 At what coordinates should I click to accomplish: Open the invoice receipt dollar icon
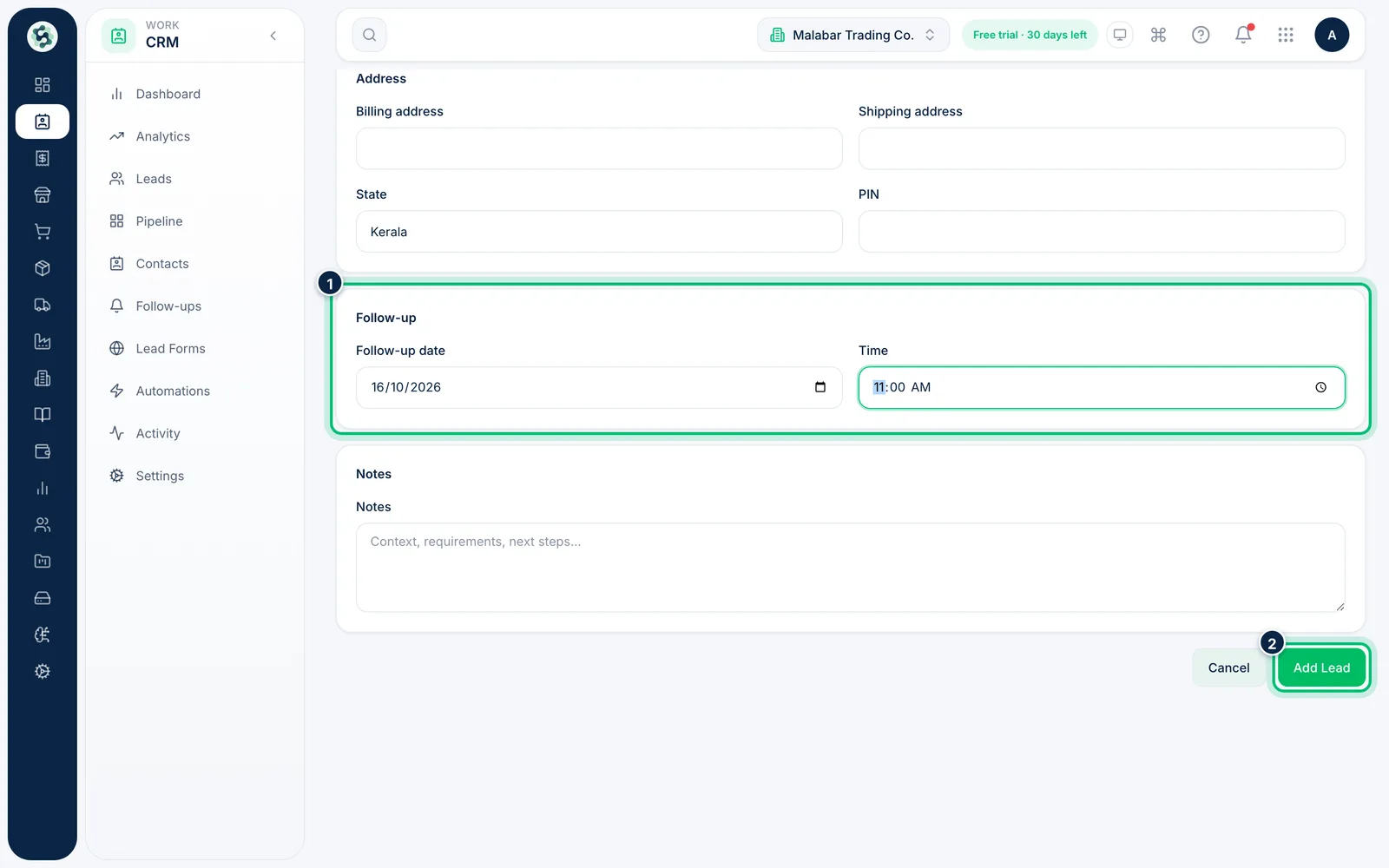(x=42, y=158)
